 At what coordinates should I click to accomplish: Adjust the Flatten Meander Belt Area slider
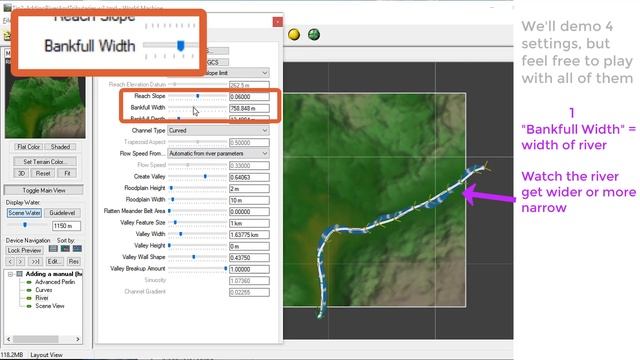pyautogui.click(x=198, y=211)
